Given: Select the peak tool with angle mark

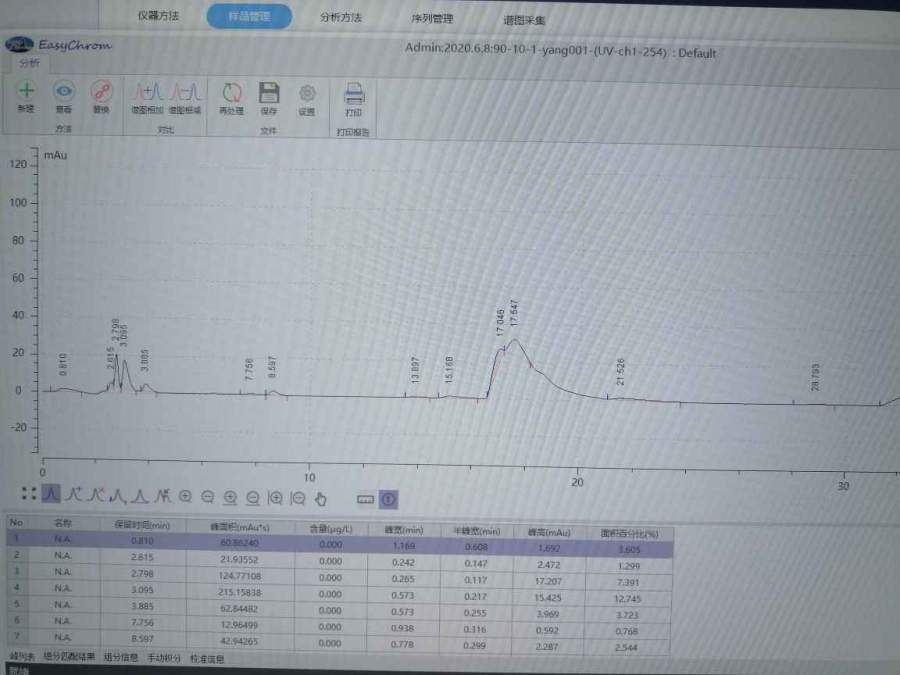Looking at the screenshot, I should click(96, 495).
